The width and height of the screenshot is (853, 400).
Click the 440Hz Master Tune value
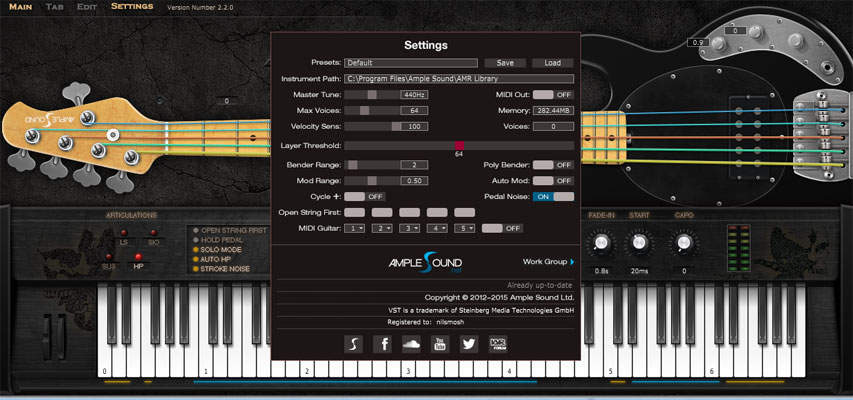click(414, 95)
